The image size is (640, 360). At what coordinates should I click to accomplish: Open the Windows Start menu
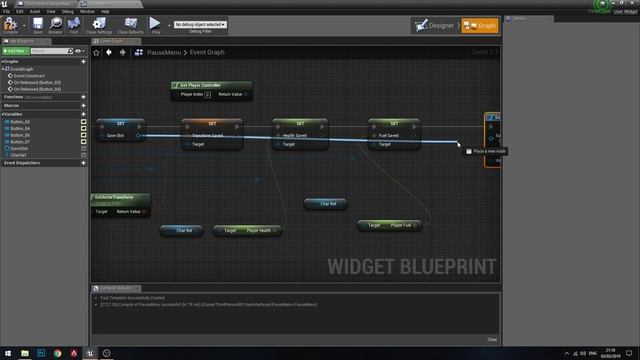(x=8, y=353)
